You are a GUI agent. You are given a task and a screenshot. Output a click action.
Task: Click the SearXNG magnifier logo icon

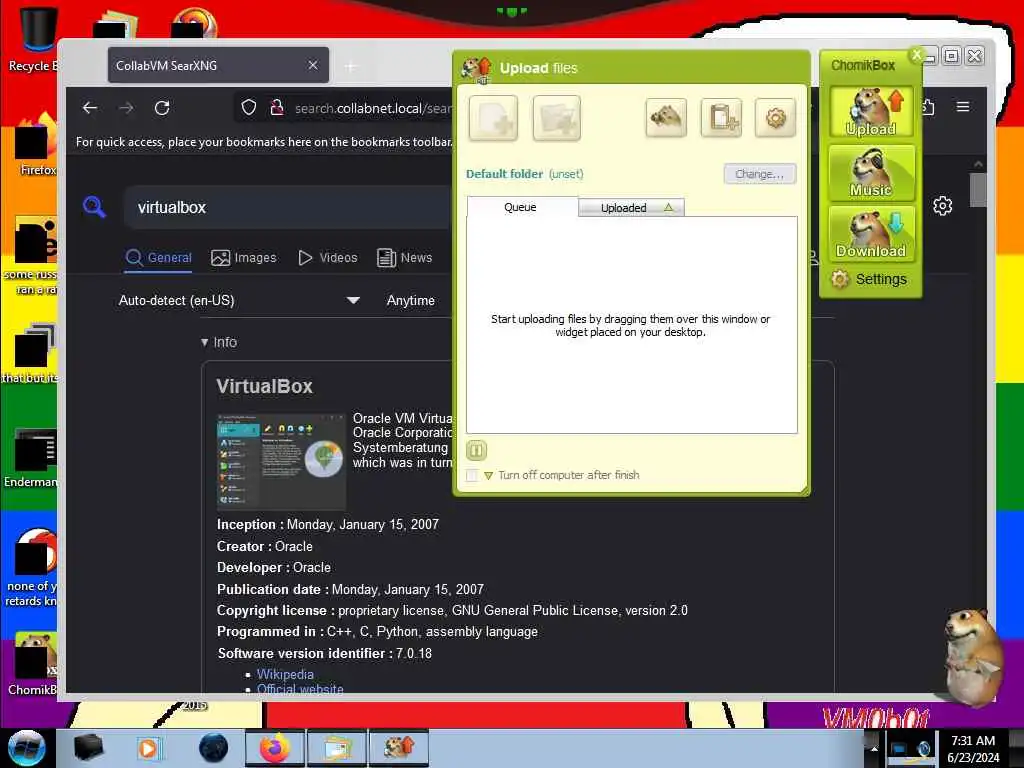pos(95,207)
